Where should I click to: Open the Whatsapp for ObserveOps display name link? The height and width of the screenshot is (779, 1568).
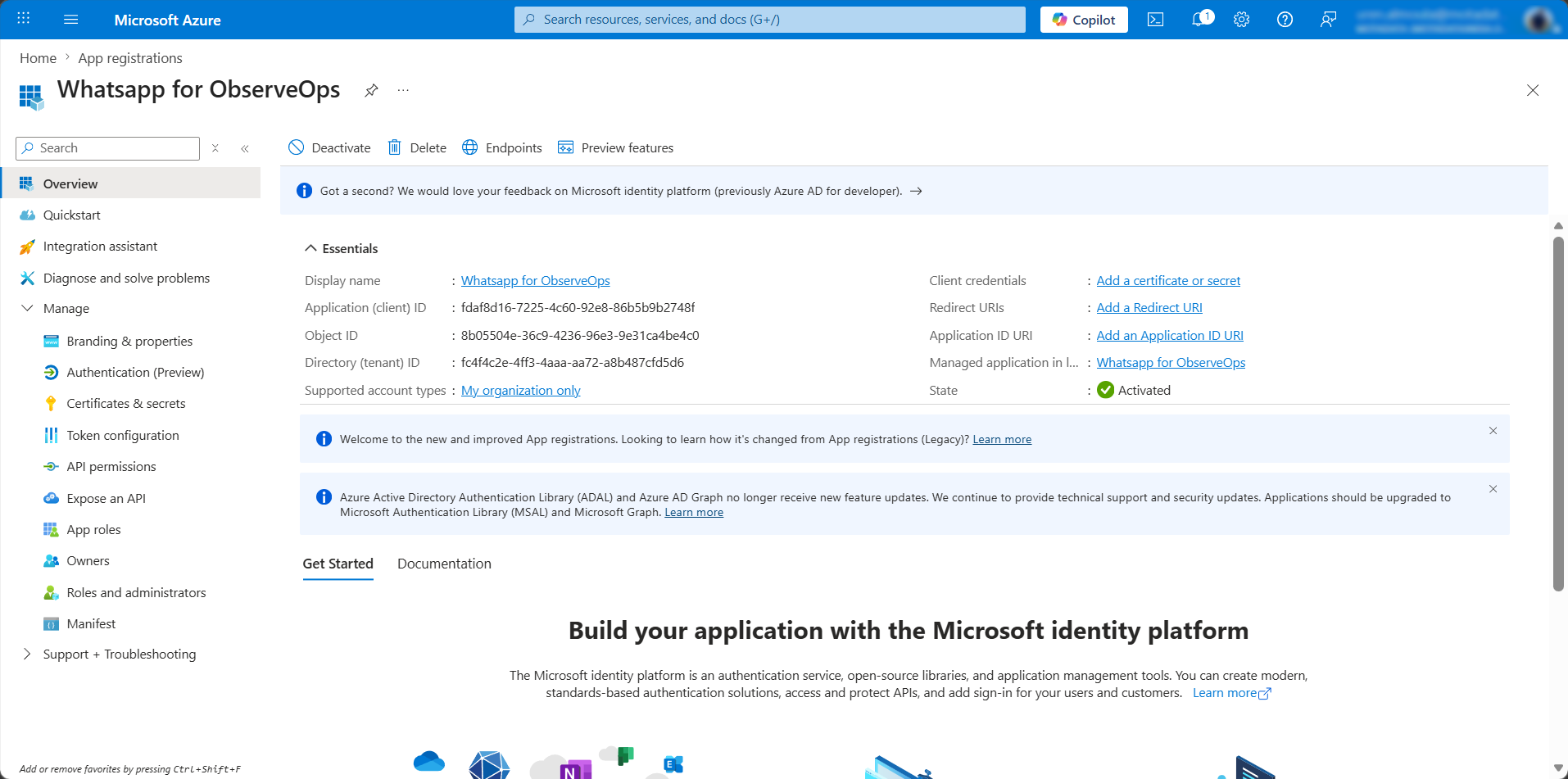point(536,281)
